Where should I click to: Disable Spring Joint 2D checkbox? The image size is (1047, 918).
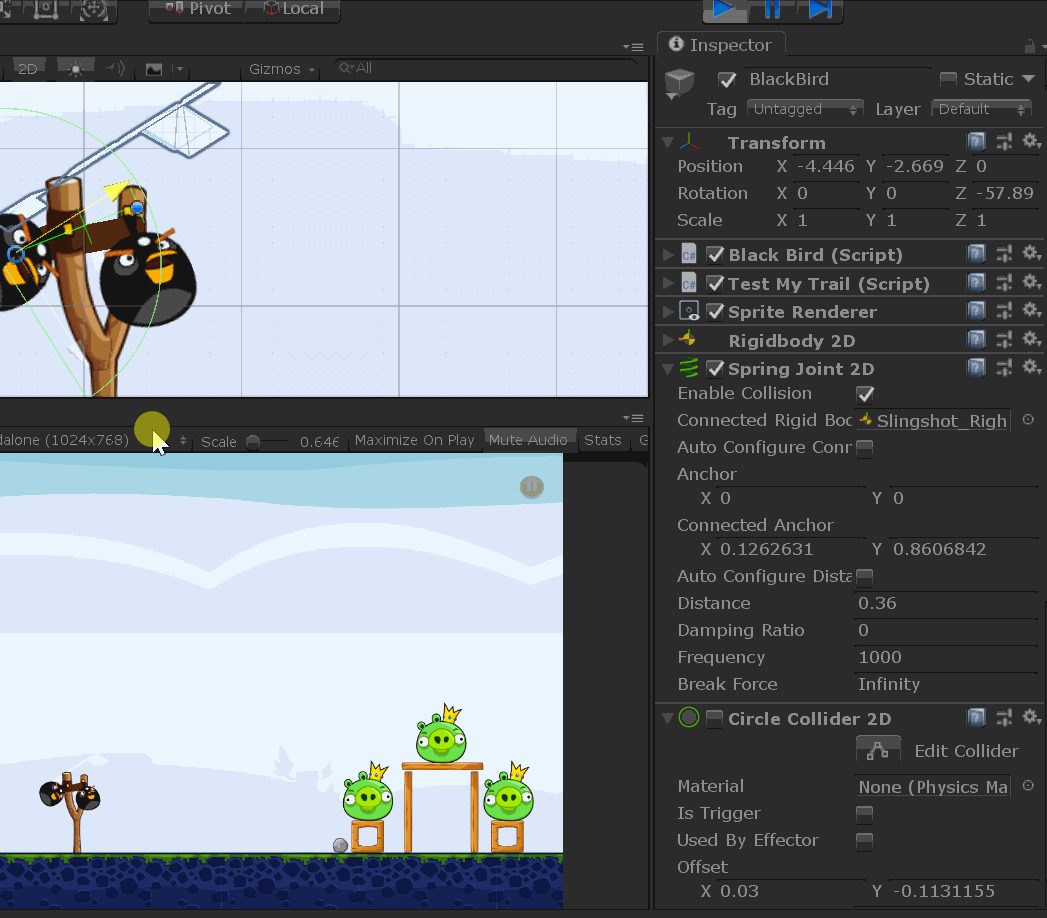pyautogui.click(x=715, y=369)
